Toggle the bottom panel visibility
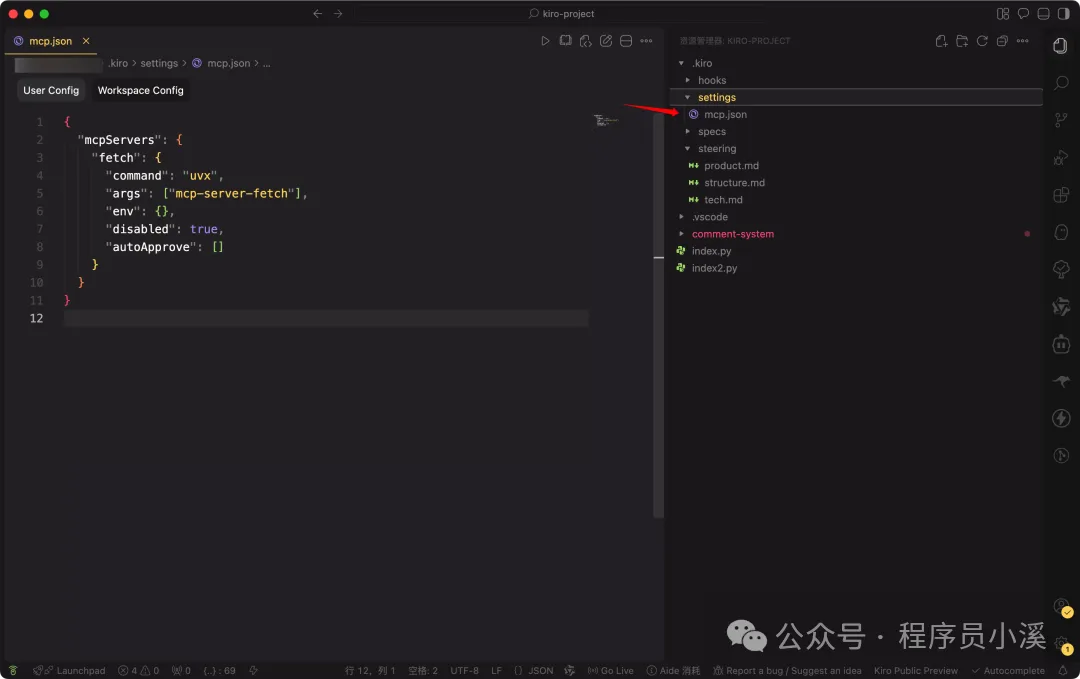 [1043, 14]
